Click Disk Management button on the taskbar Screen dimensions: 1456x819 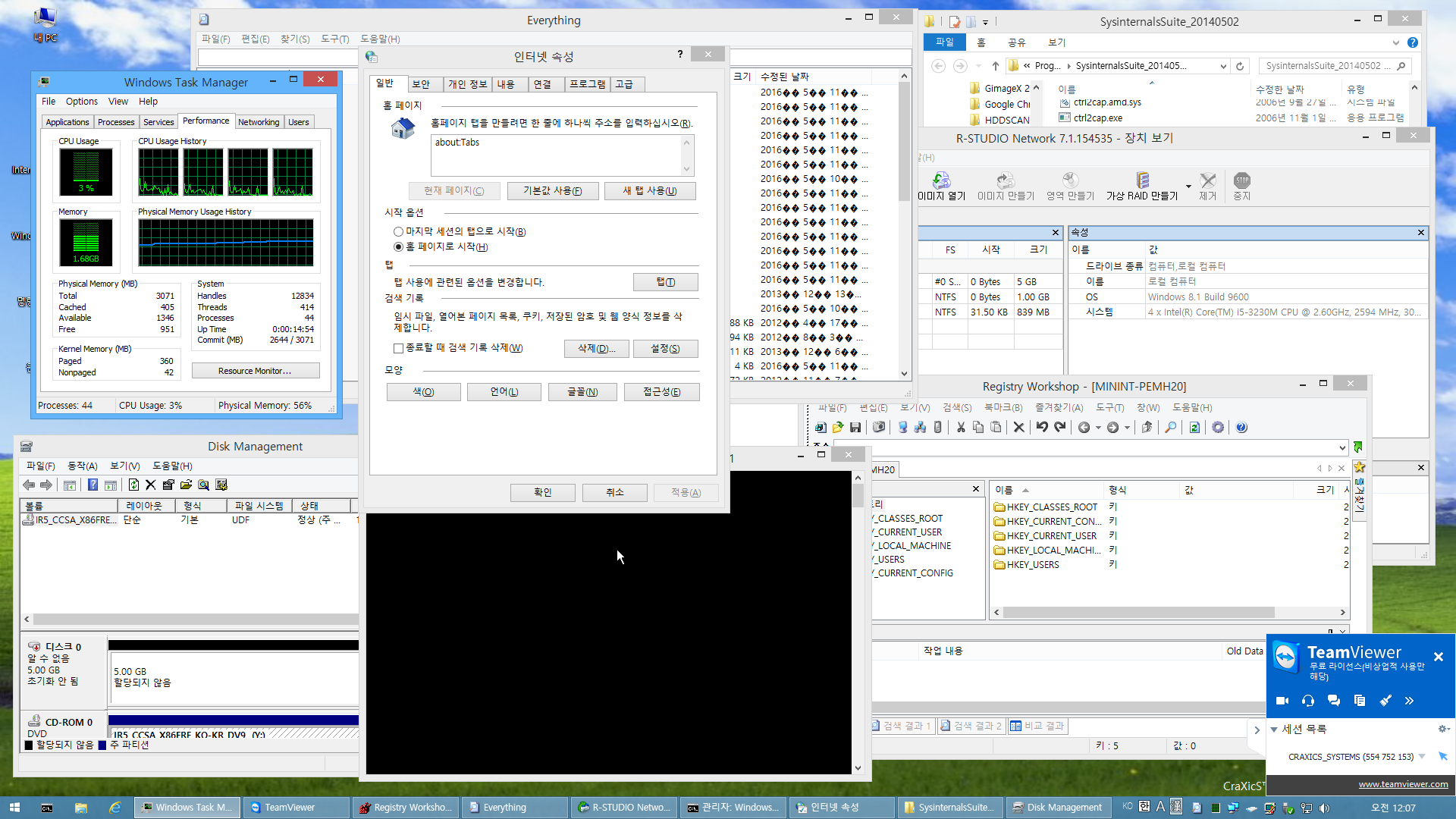1059,808
